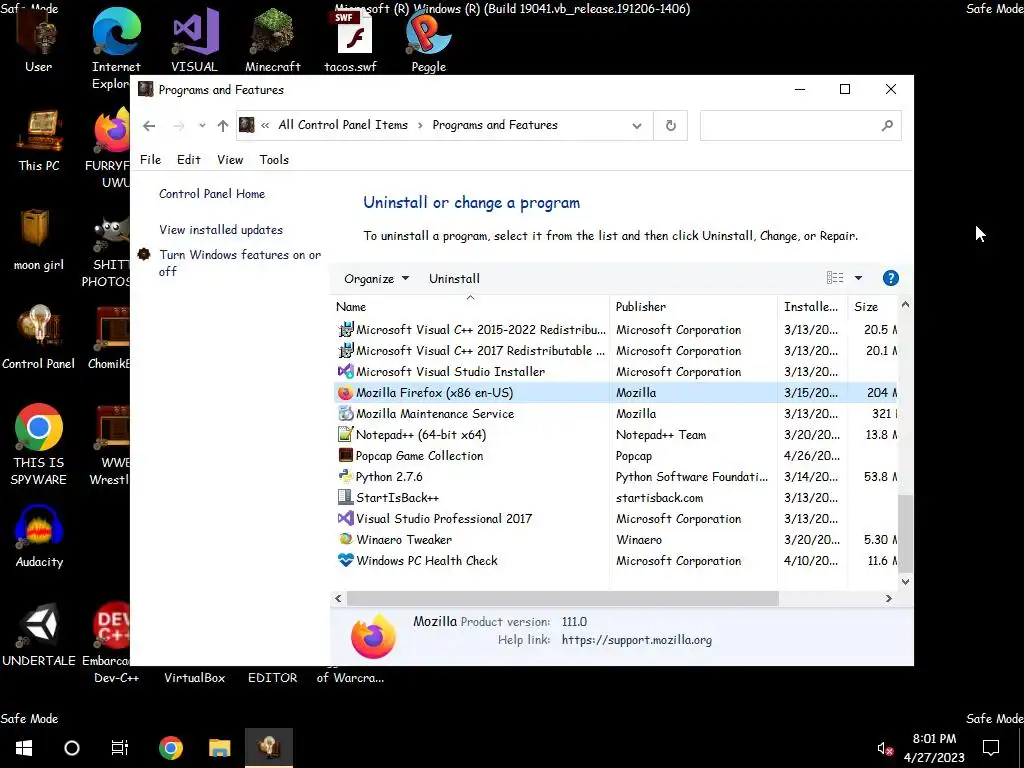Open Internet Explorer desktop shortcut

tap(116, 49)
